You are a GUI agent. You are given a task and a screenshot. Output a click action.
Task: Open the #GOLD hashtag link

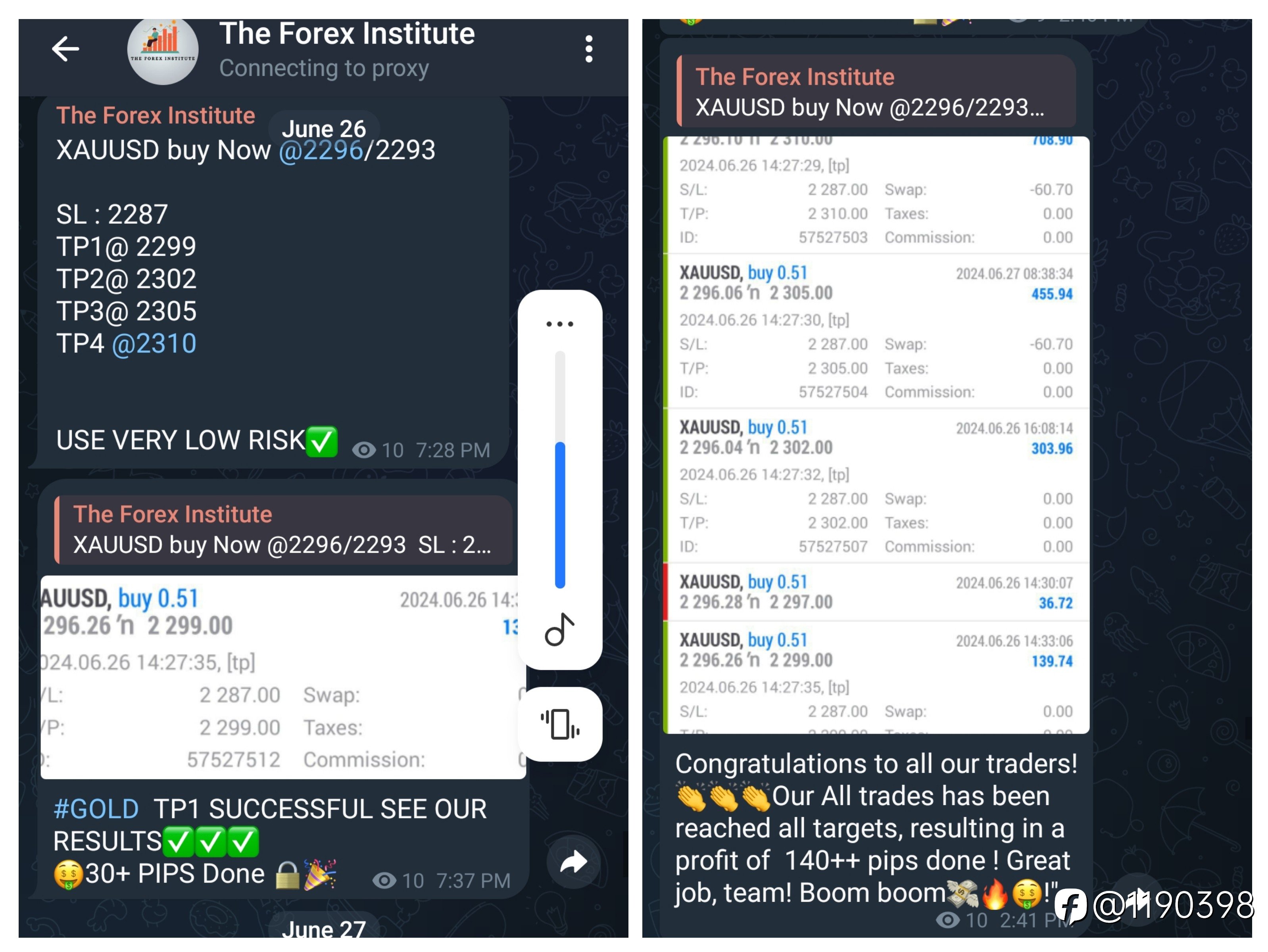click(96, 809)
